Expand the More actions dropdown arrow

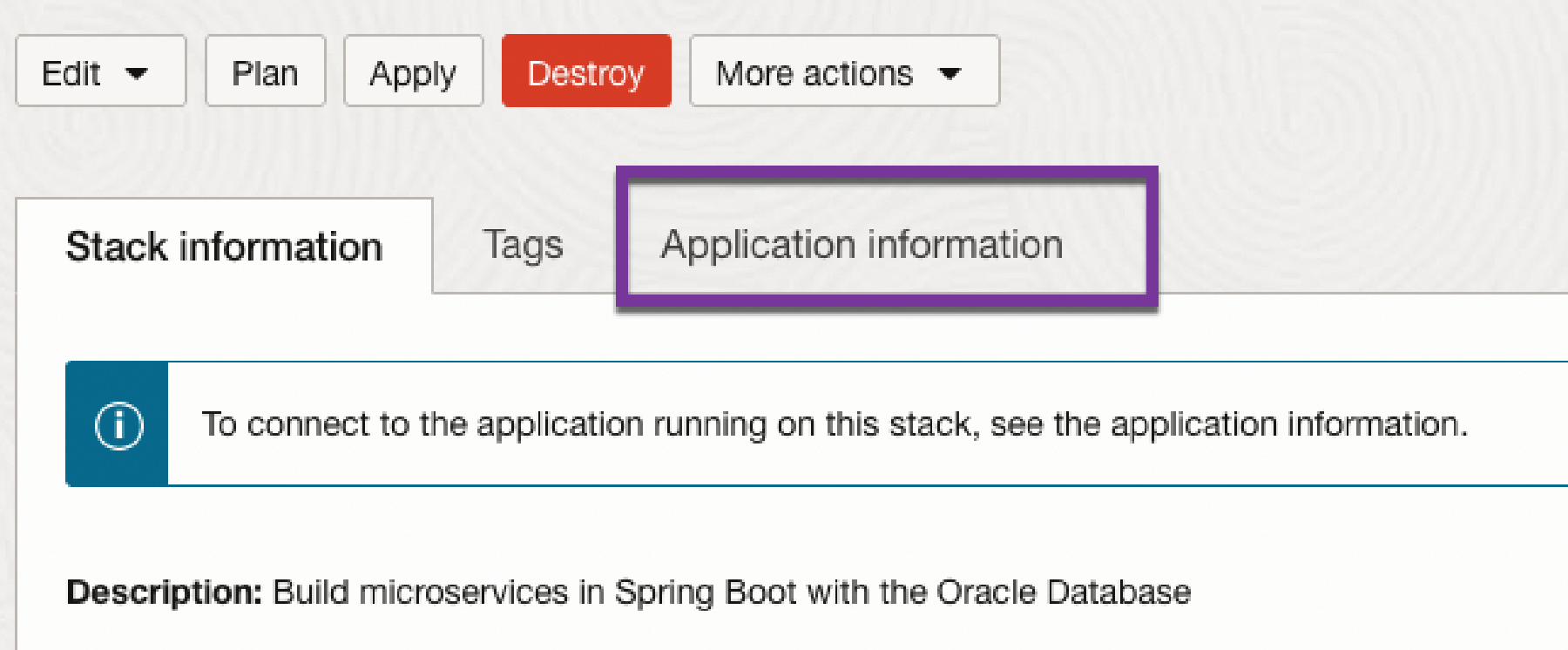[950, 73]
